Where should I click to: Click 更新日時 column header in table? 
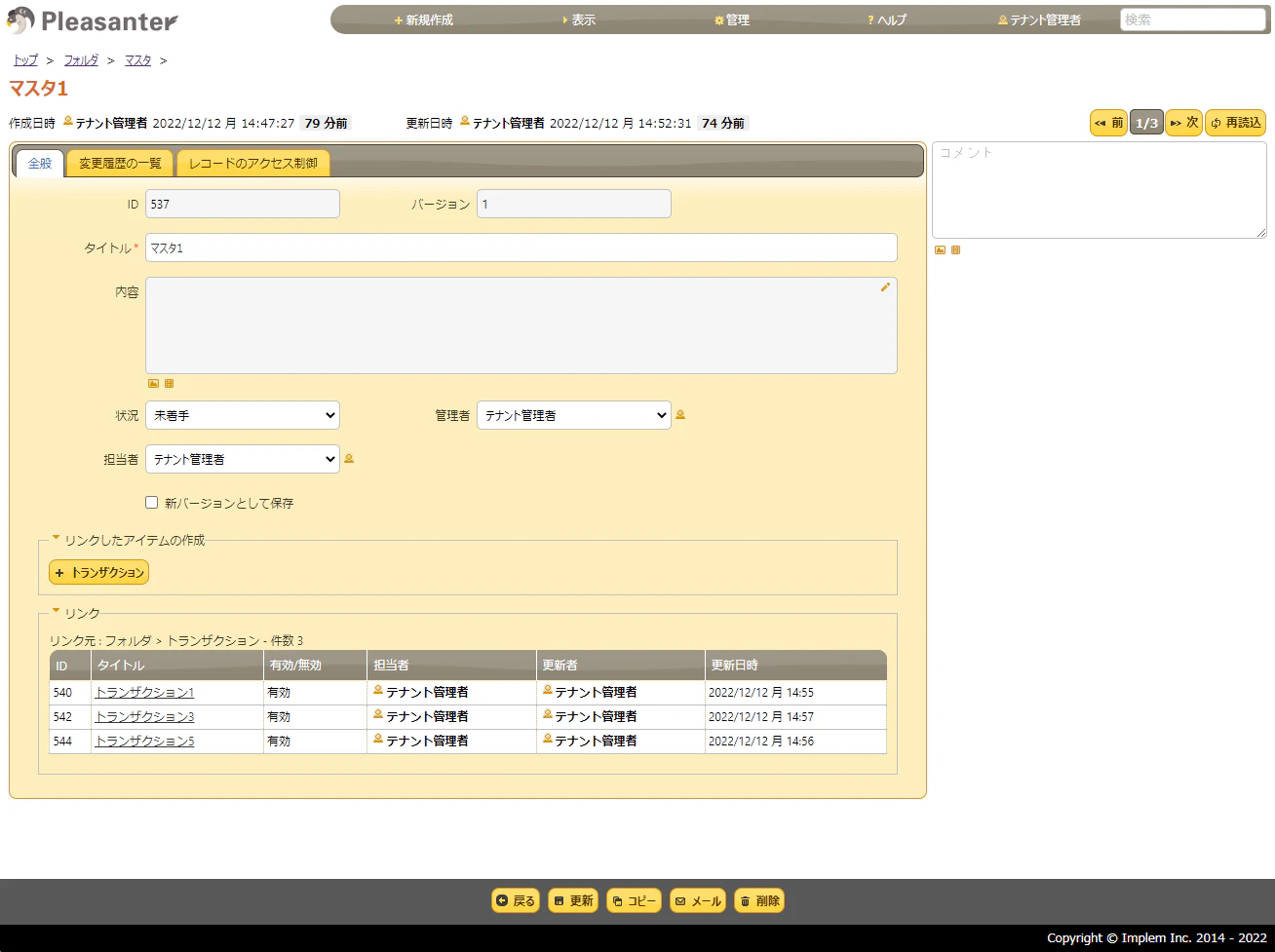(x=795, y=666)
